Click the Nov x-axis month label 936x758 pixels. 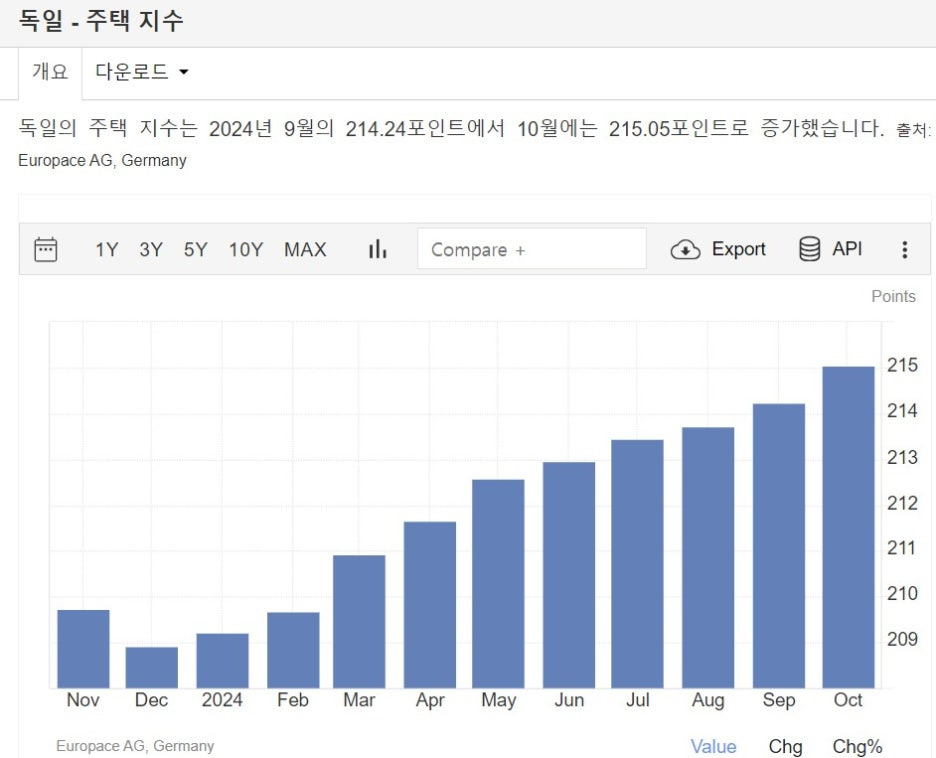click(x=83, y=700)
